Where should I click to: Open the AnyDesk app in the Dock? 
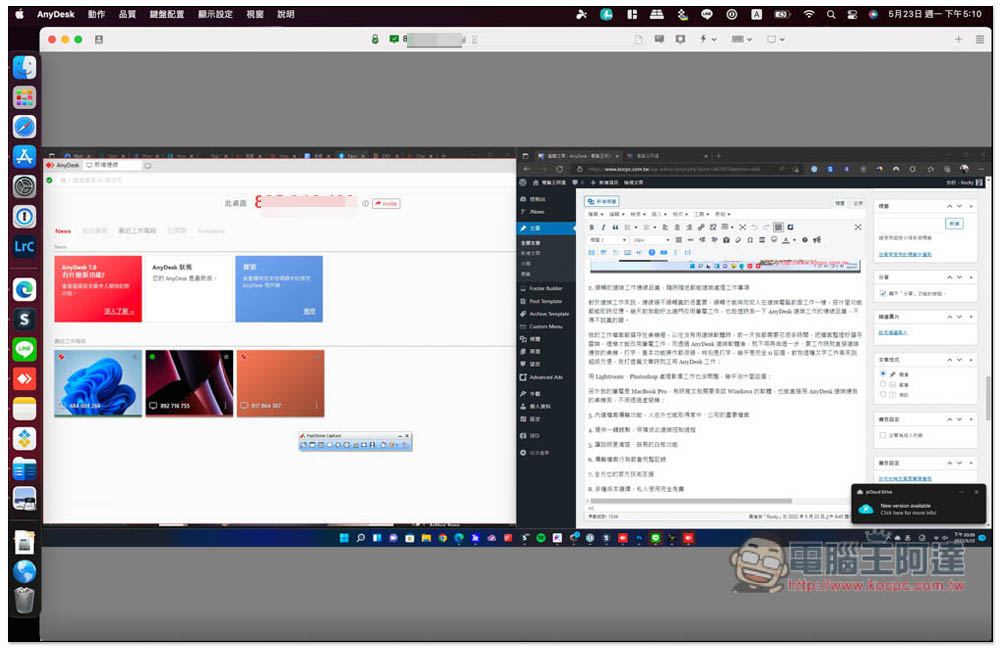coord(24,379)
